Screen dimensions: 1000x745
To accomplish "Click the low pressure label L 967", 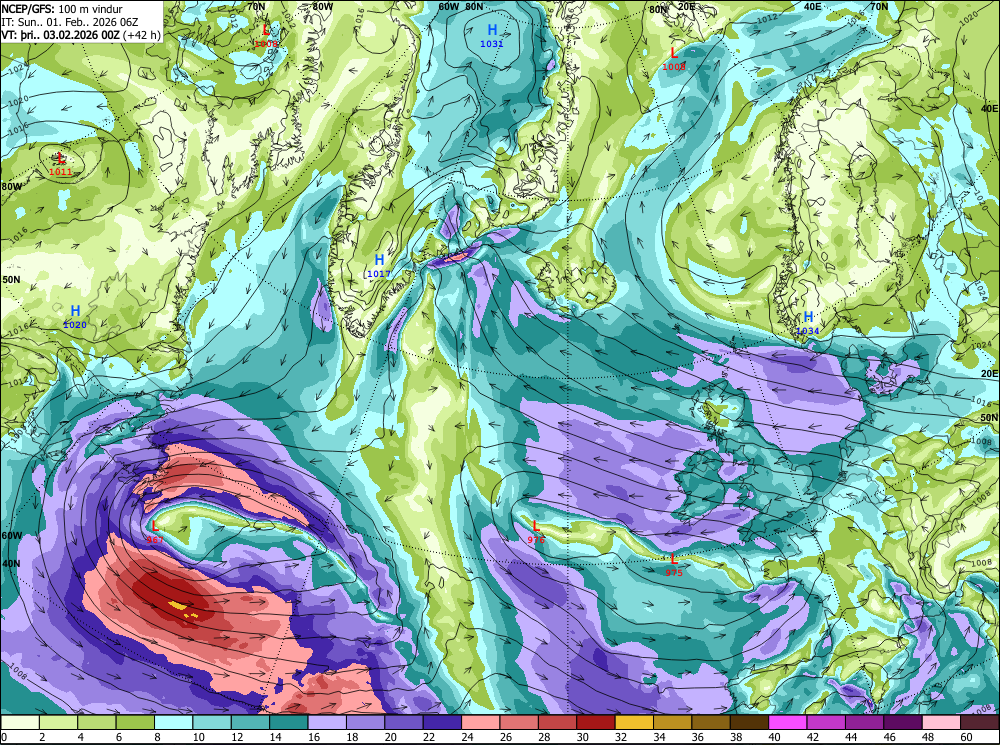I will 154,532.
